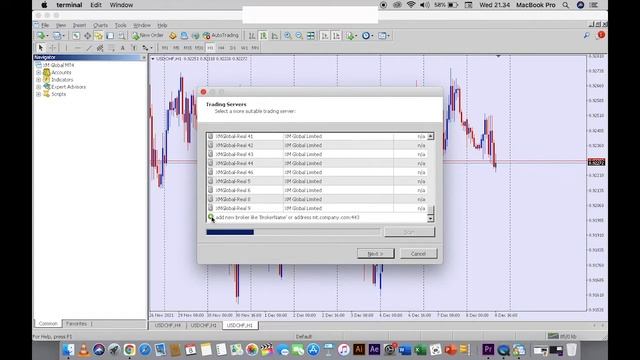Open the Charts menu
Image resolution: width=640 pixels, height=360 pixels.
point(100,25)
